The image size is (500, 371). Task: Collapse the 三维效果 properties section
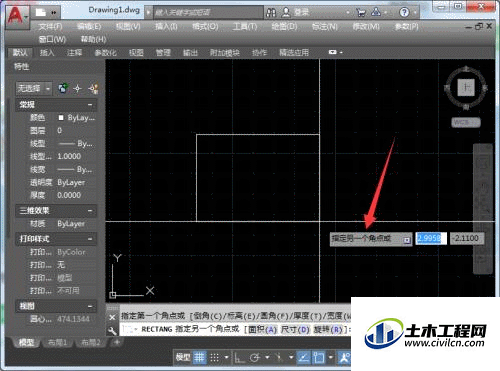(90, 211)
